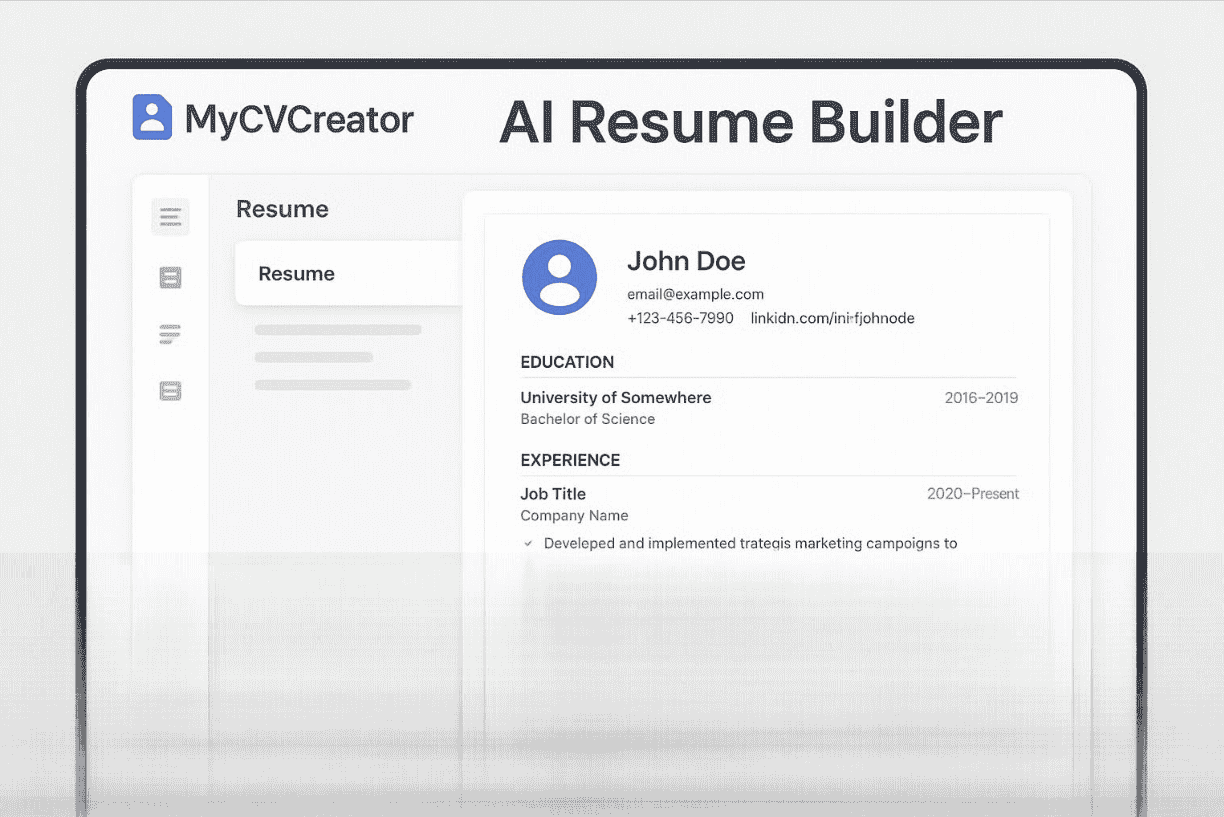This screenshot has width=1224, height=817.
Task: Click the MyCVCreator logo icon
Action: [x=152, y=117]
